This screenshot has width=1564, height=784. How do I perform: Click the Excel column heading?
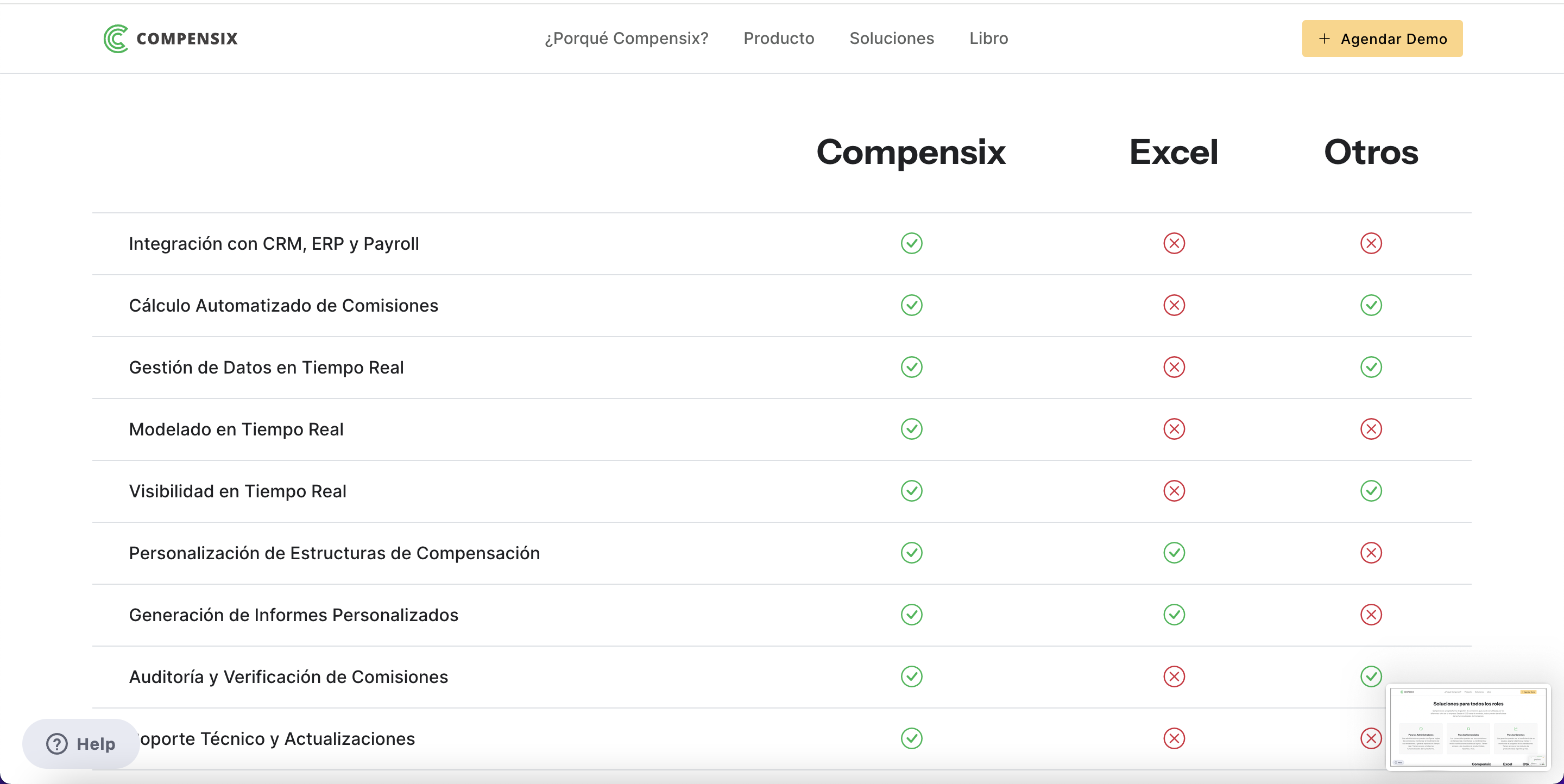[1174, 153]
